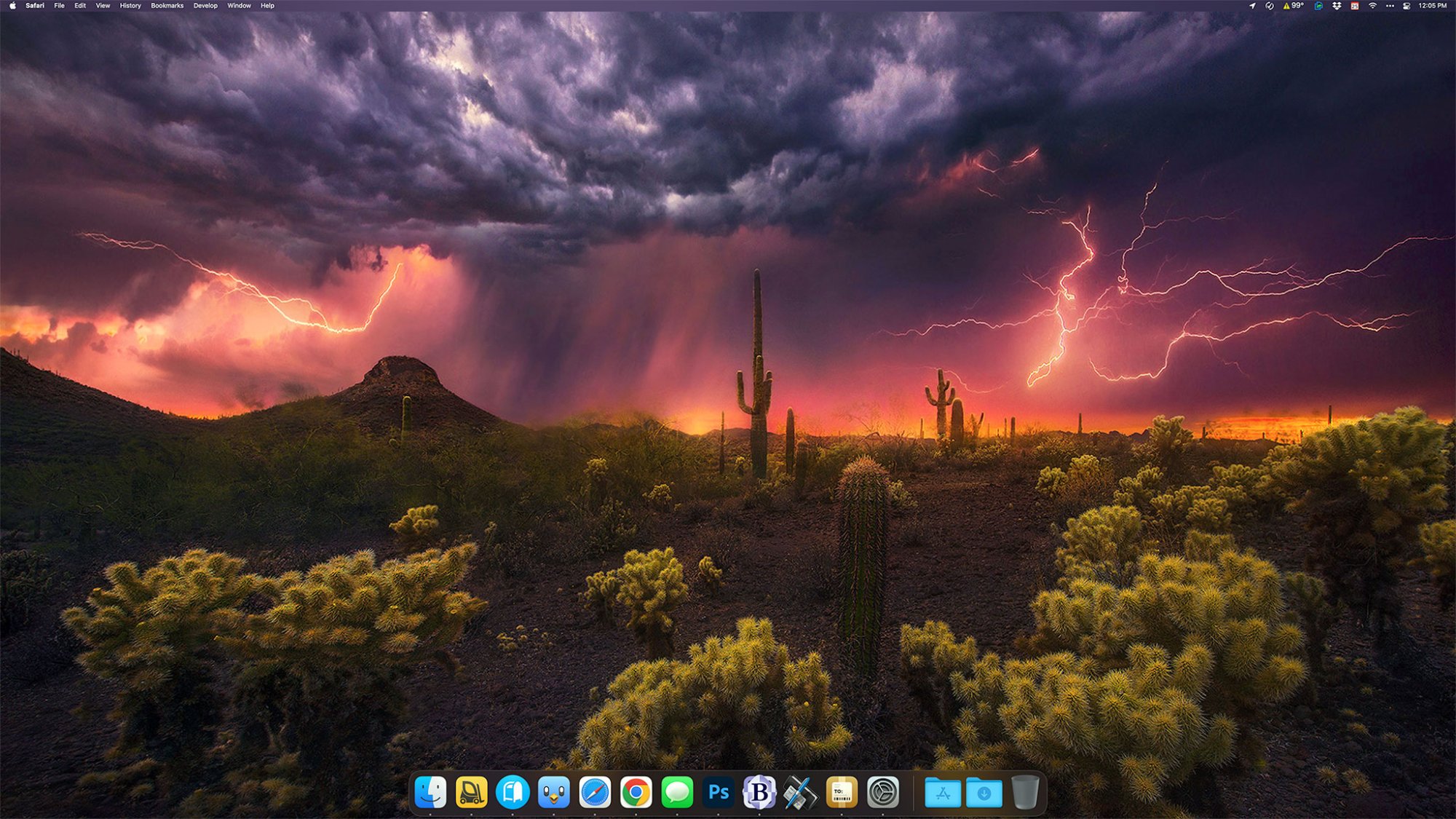Toggle Control Center in menu bar

pyautogui.click(x=1406, y=6)
